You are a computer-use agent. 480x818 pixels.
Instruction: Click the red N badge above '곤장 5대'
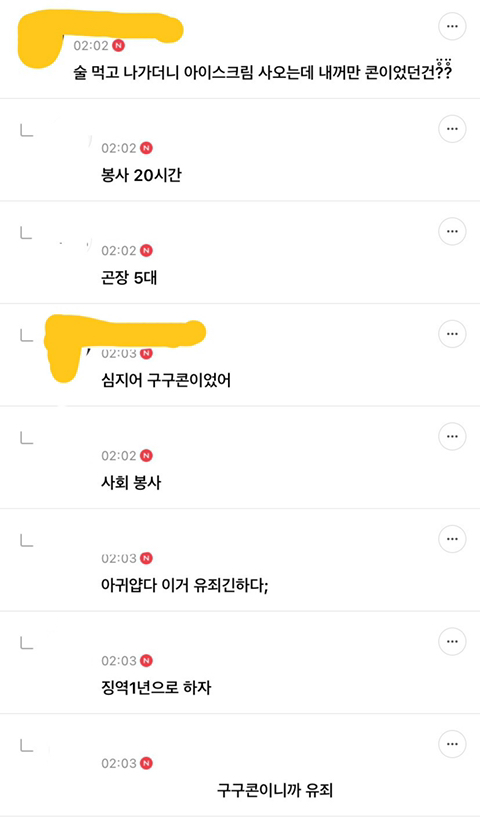click(147, 251)
